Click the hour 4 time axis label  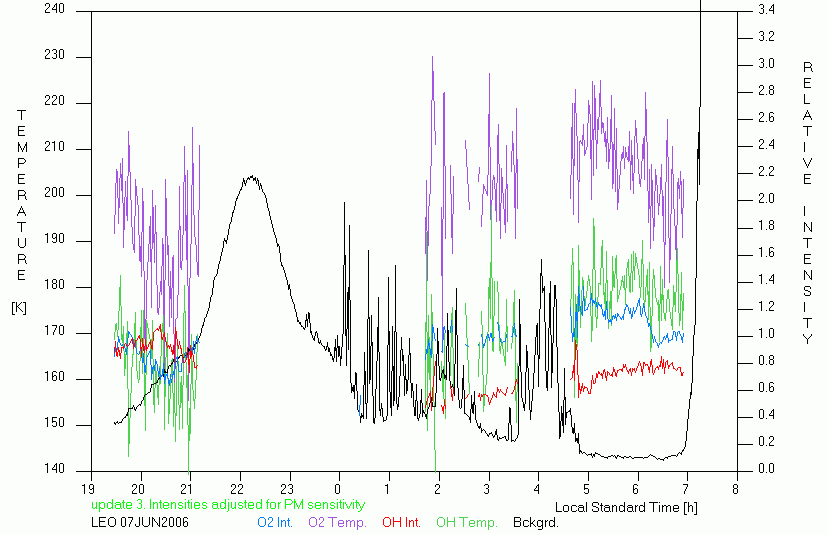point(537,489)
